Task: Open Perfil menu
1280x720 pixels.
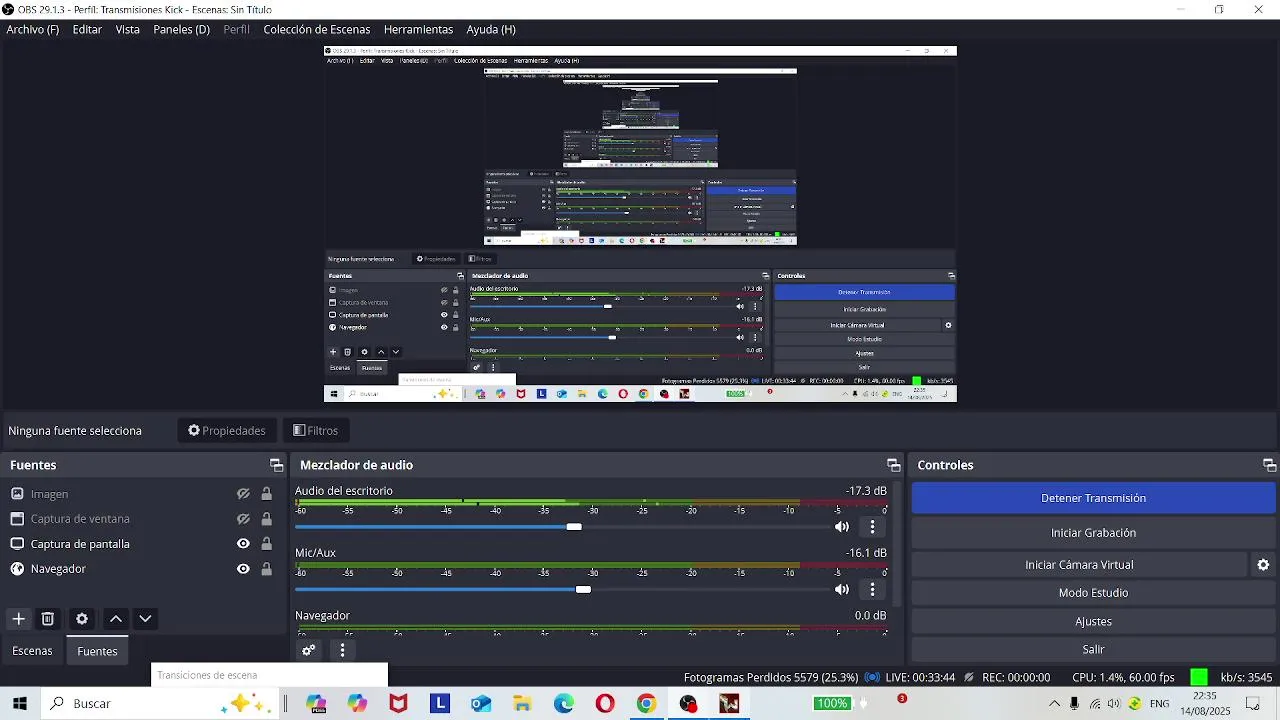Action: (237, 30)
